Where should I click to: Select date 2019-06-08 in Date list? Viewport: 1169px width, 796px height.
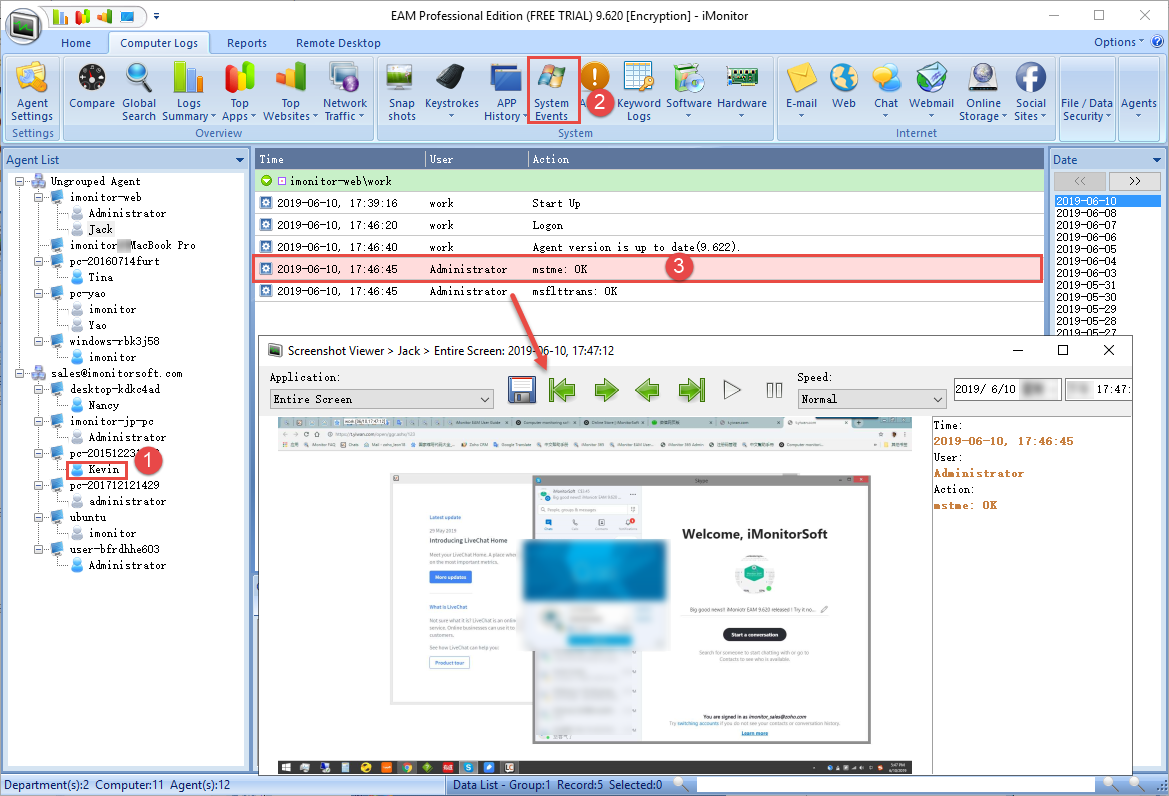pos(1086,213)
